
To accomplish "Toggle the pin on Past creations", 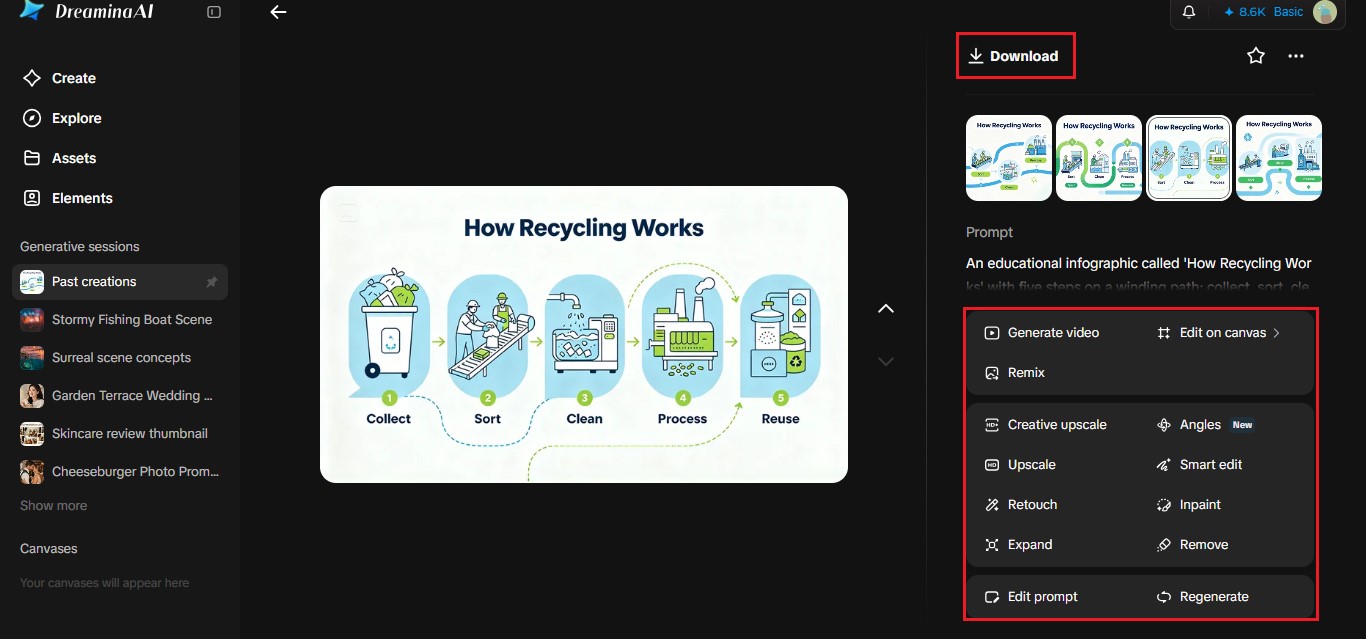I will 211,282.
